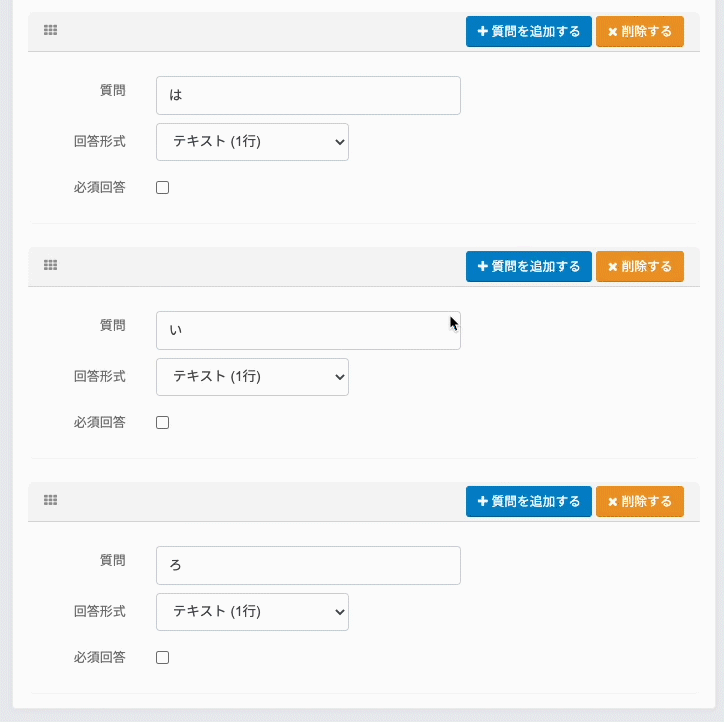Open 回答形式 dropdown for question い
Image resolution: width=724 pixels, height=722 pixels.
coord(252,377)
